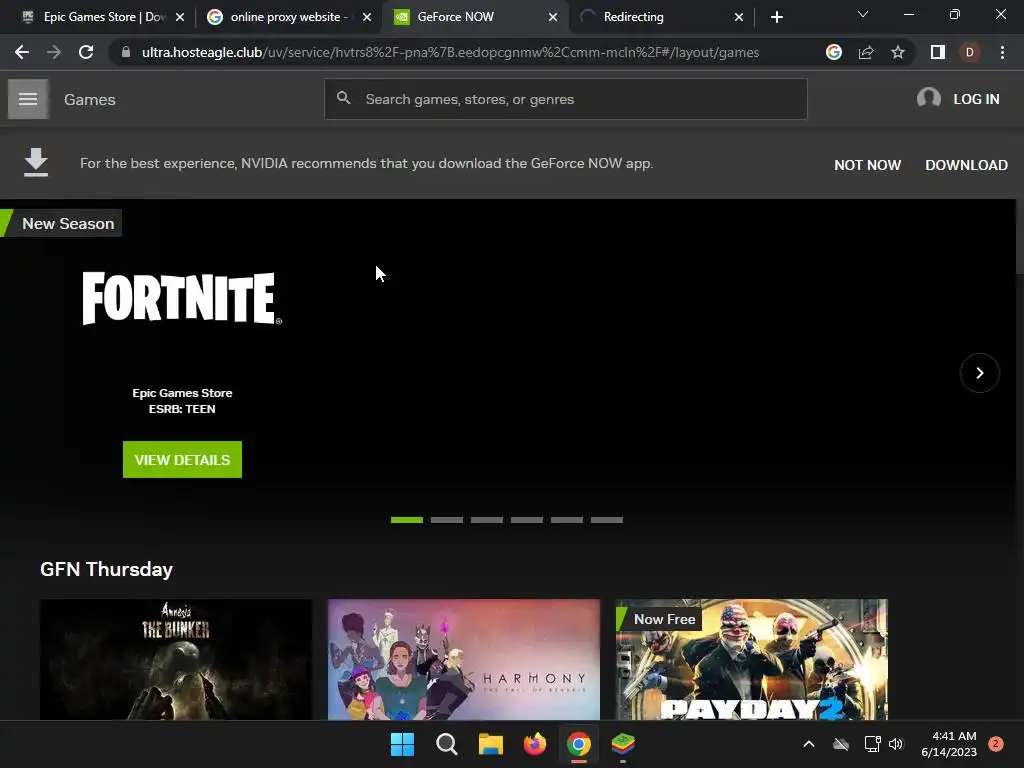
Task: Jump to the last carousel slide indicator
Action: tap(607, 520)
